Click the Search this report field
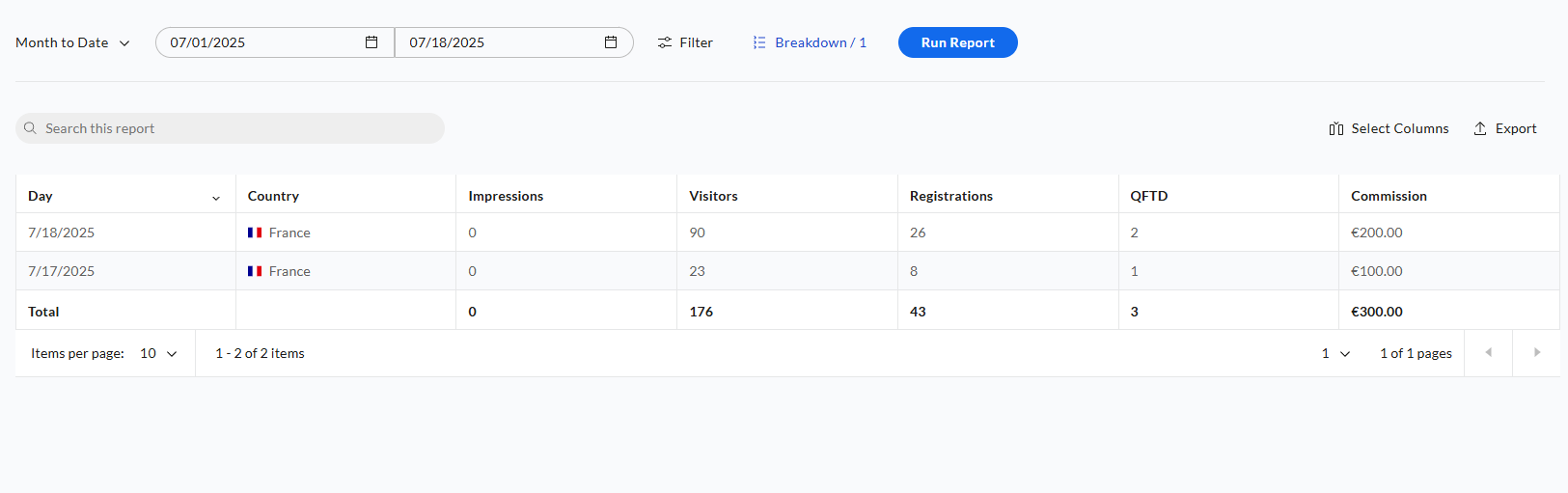This screenshot has width=1568, height=493. click(230, 128)
